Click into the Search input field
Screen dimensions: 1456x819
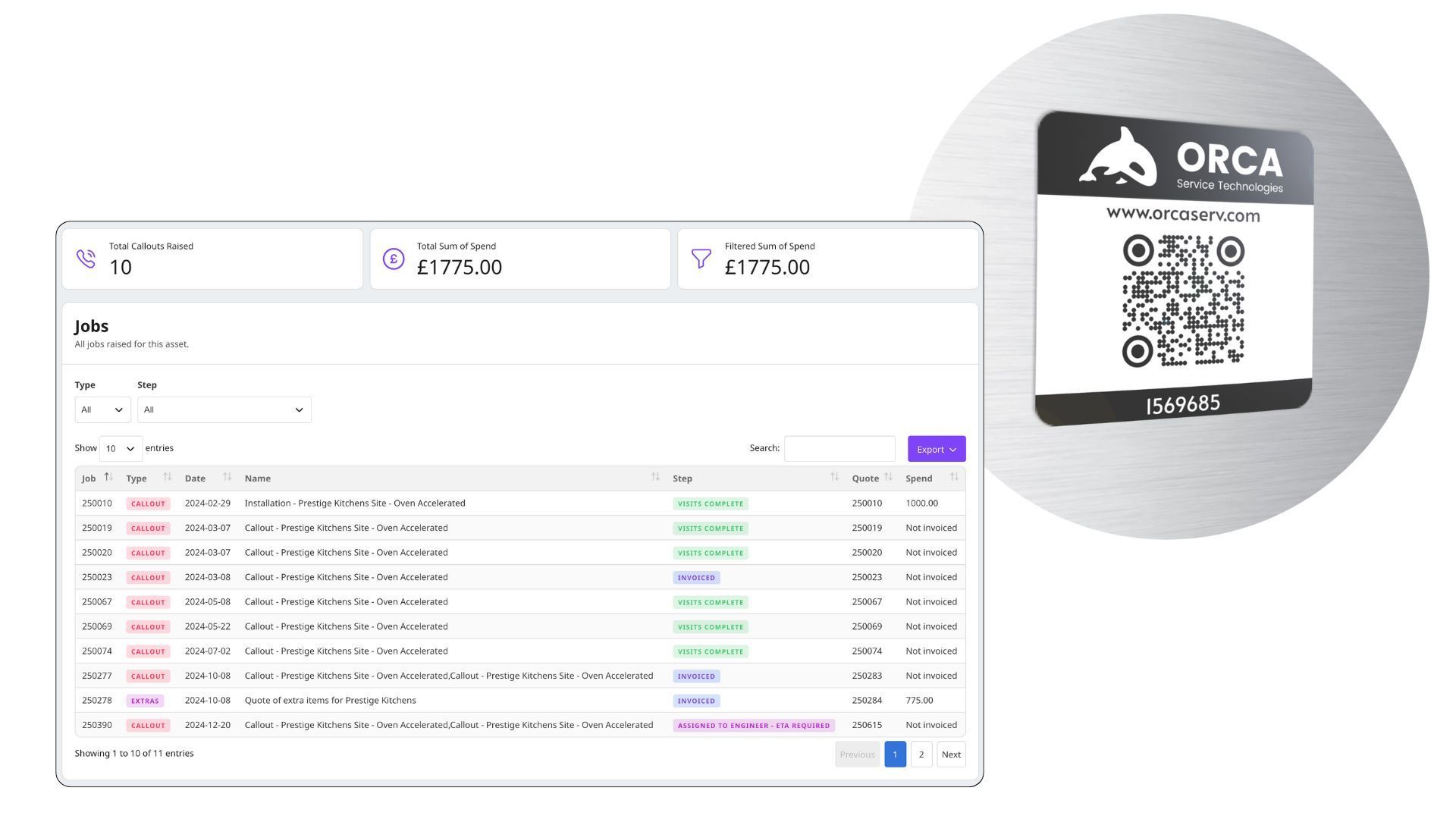[839, 449]
